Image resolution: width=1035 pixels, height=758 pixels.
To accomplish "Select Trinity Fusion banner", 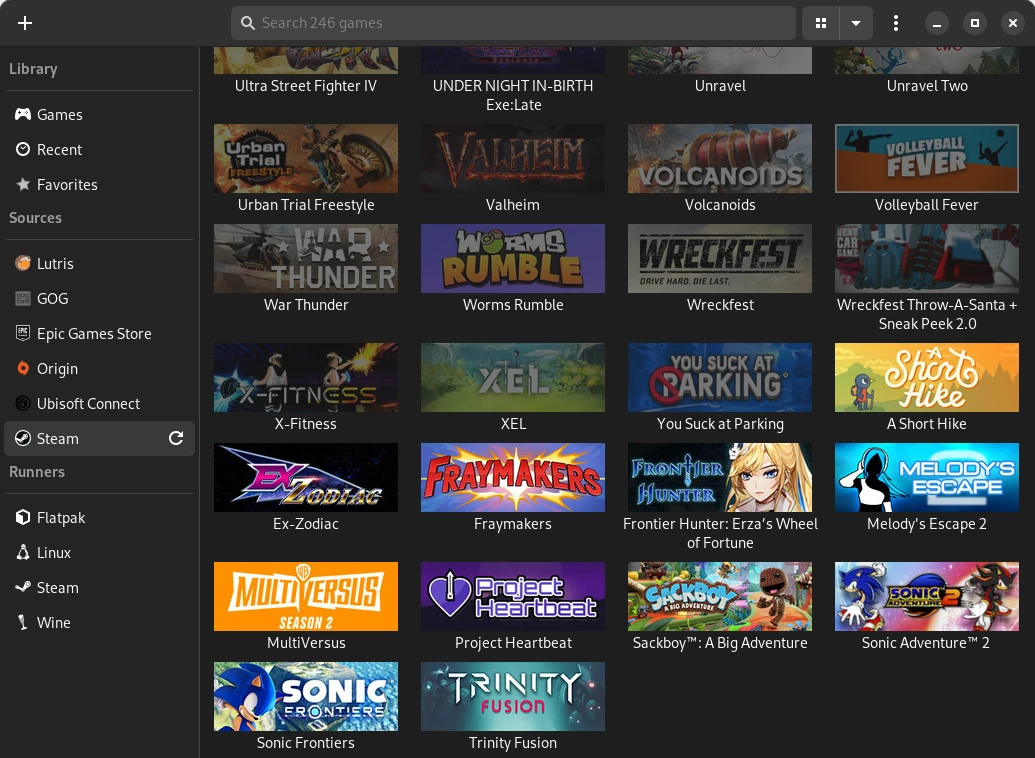I will point(513,696).
